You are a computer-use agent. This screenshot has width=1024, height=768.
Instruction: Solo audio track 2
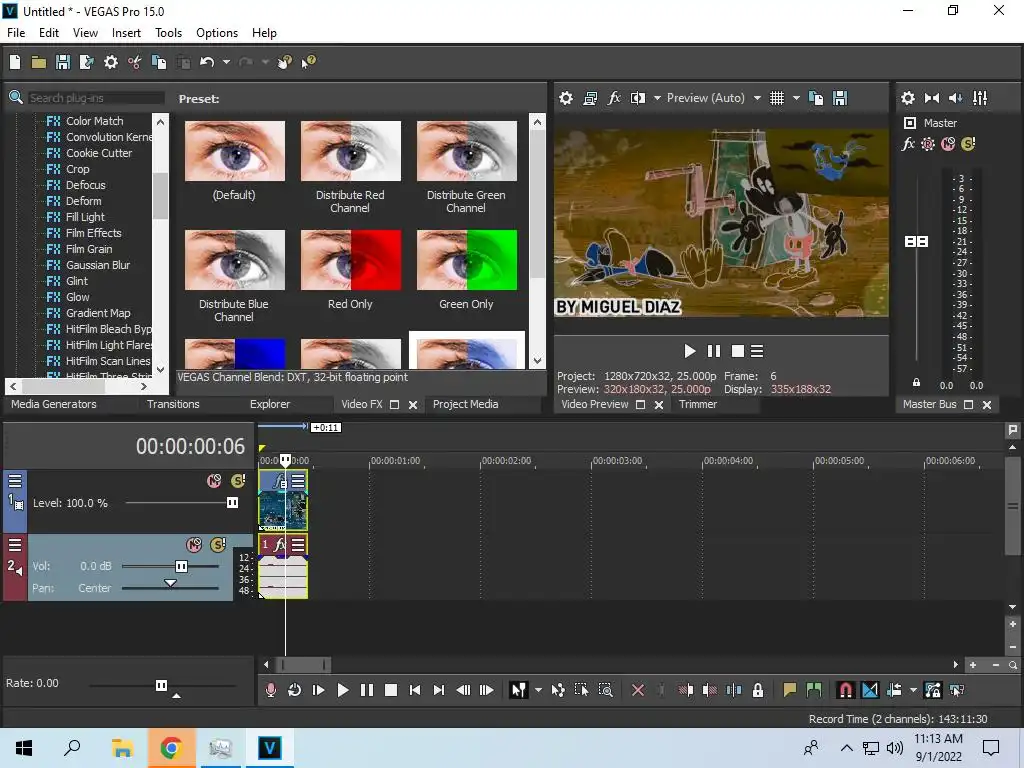coord(218,545)
